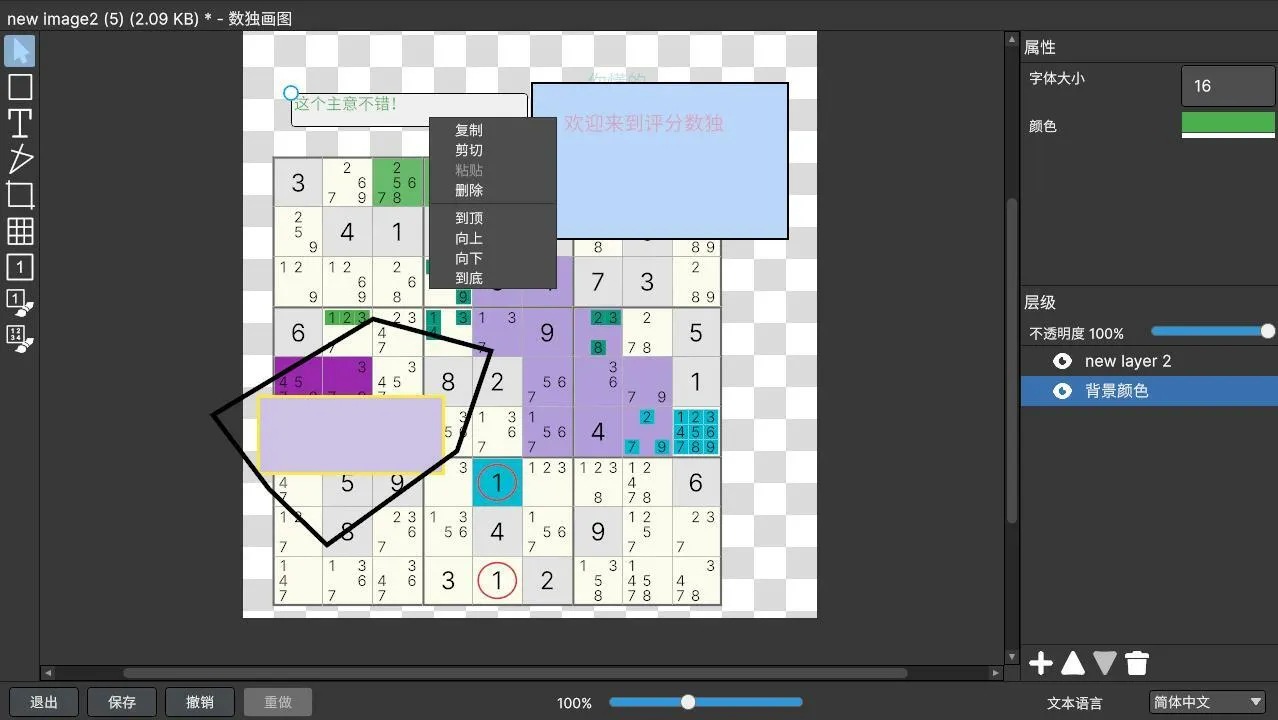The width and height of the screenshot is (1278, 720).
Task: Click the 退出 button
Action: [x=44, y=702]
